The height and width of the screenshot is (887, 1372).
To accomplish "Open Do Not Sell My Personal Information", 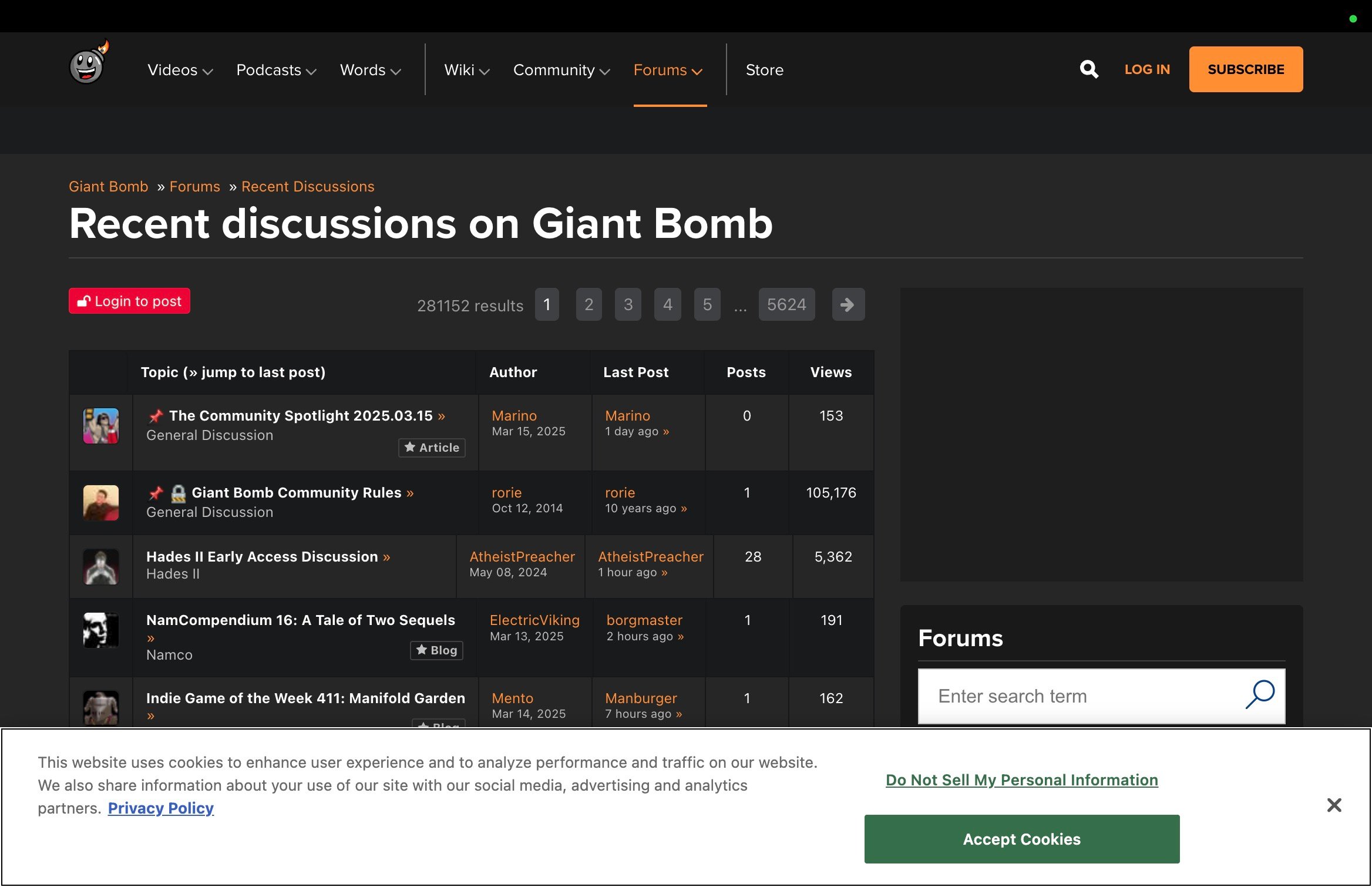I will [1021, 780].
